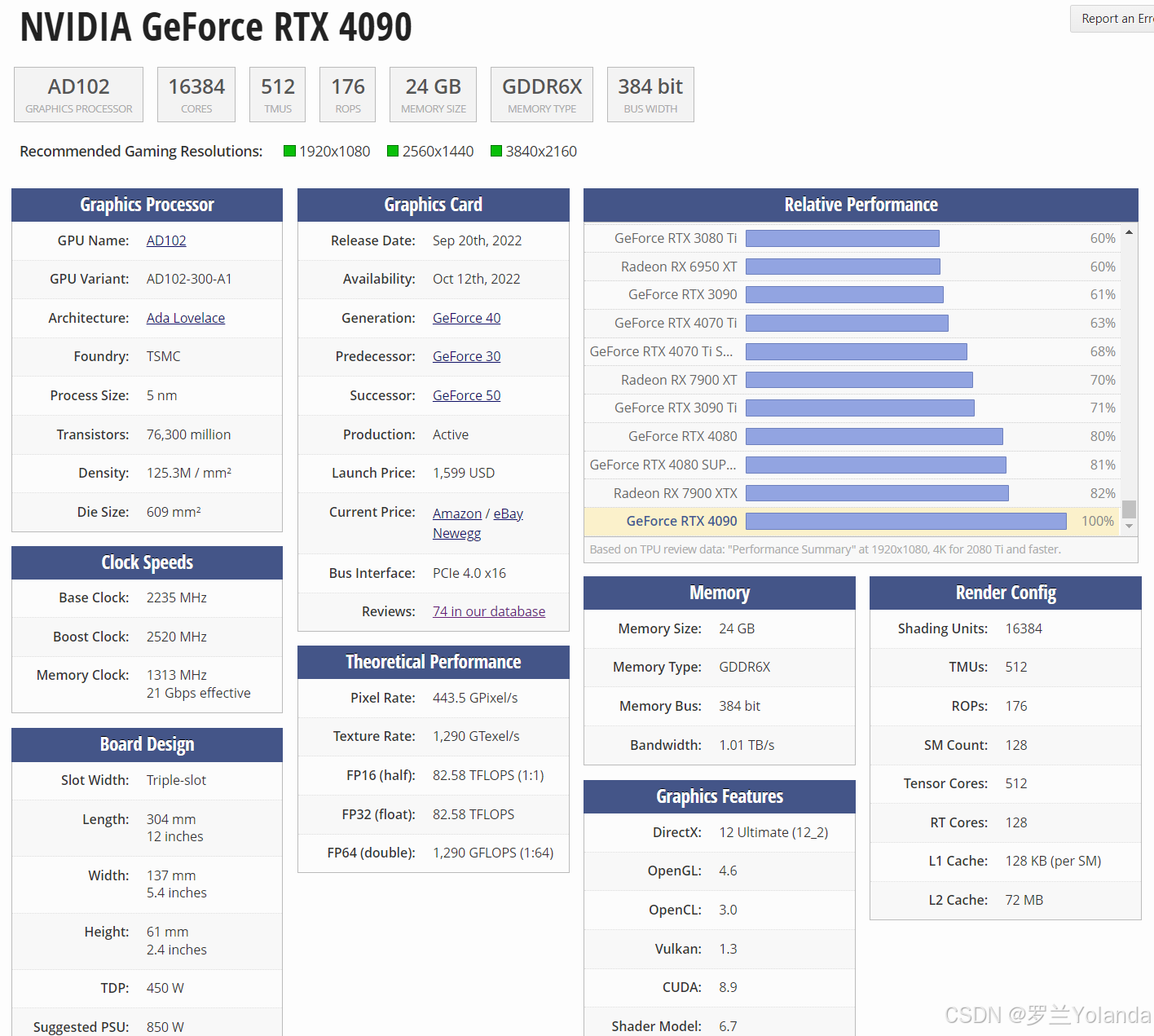Select the Sep 20th, 2022 release date
The width and height of the screenshot is (1154, 1036).
tap(477, 240)
